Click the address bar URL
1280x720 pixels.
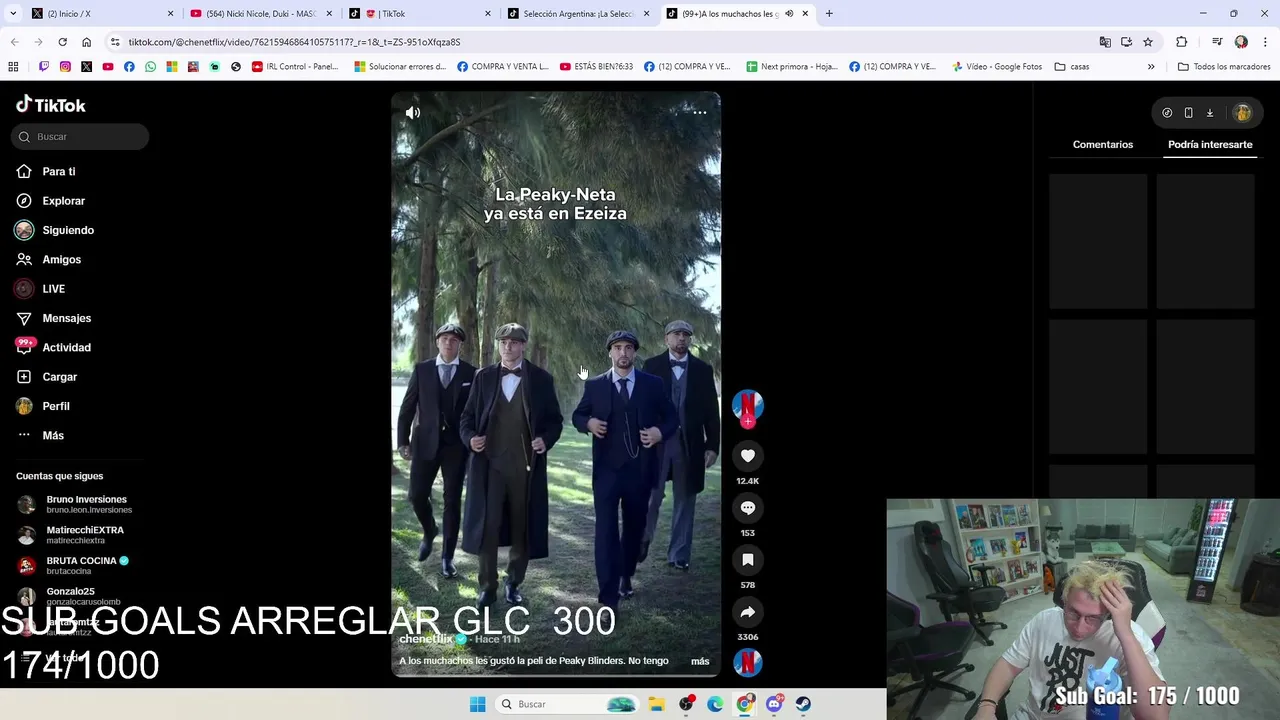(x=294, y=42)
